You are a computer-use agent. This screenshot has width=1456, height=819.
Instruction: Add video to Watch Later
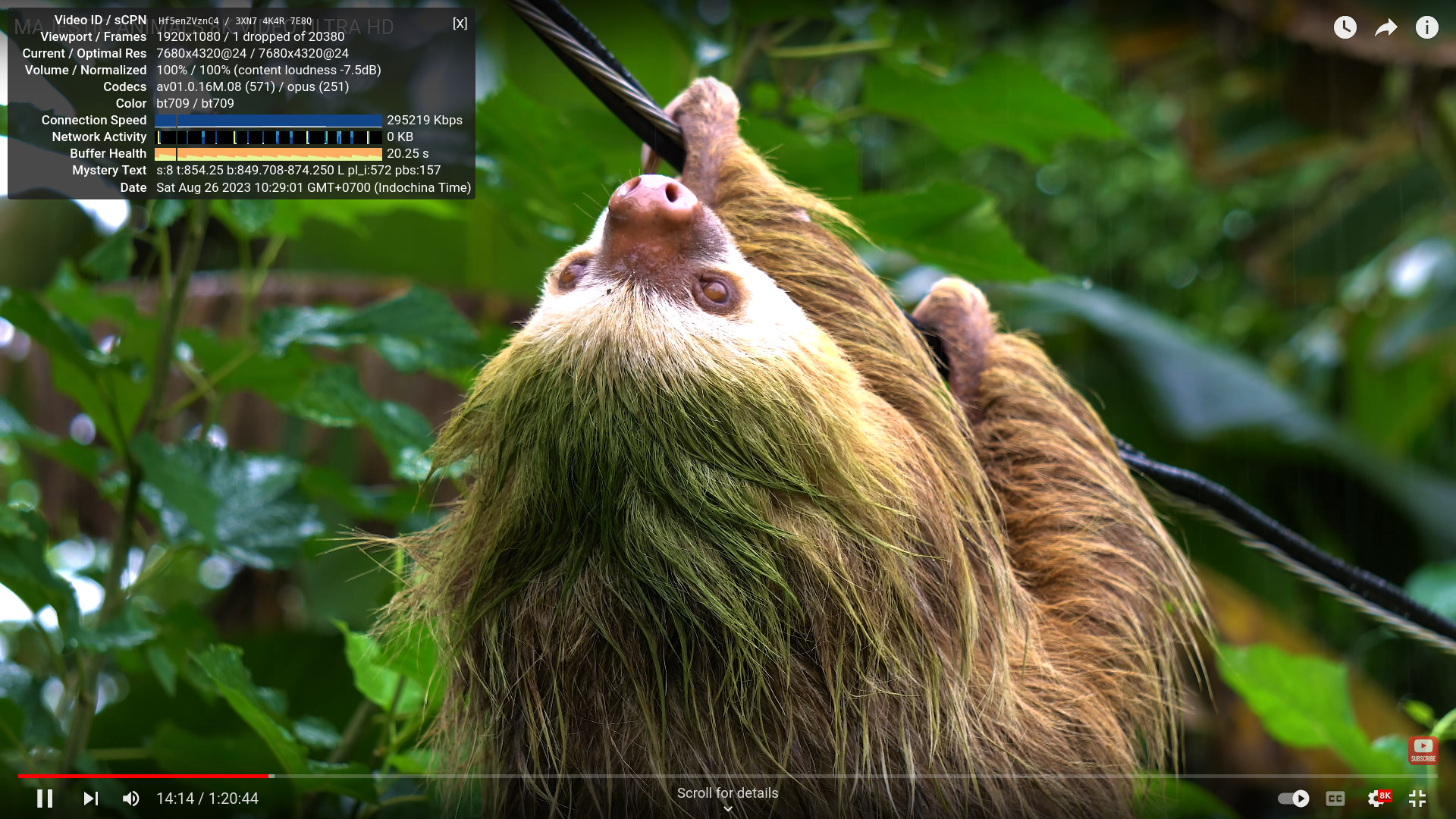coord(1345,27)
